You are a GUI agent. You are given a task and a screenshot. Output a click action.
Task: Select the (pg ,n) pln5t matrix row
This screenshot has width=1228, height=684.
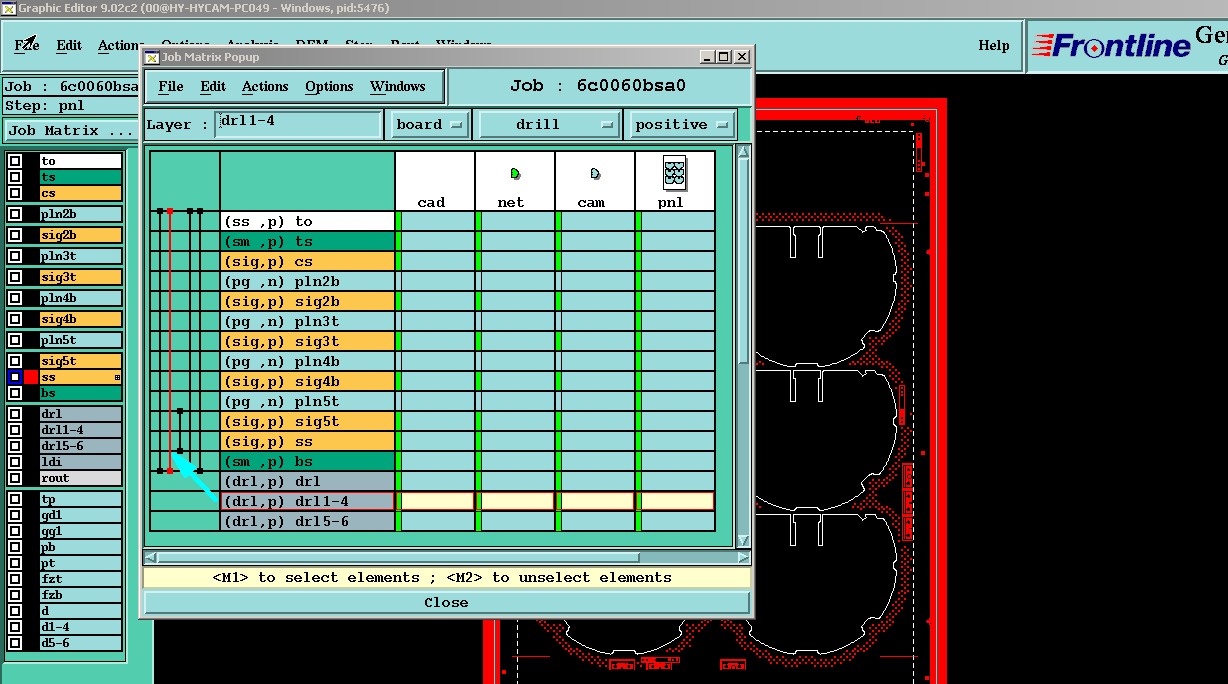pos(308,402)
